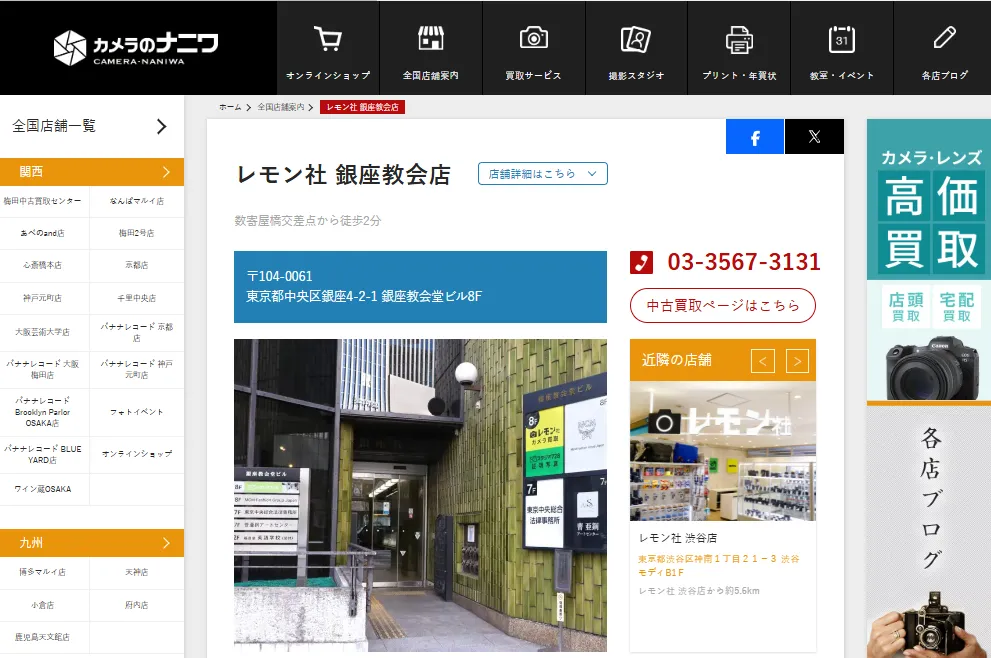Screen dimensions: 991x658
Task: Open 千里中央店 in the store list
Action: (137, 298)
